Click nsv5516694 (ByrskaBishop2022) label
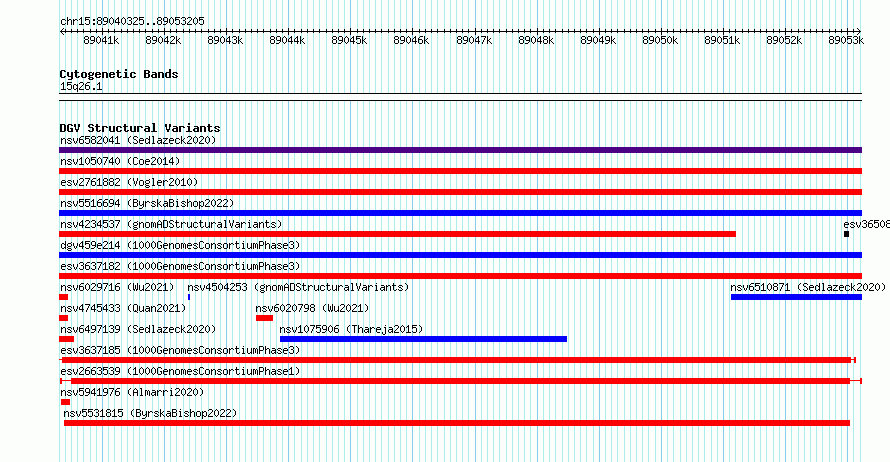Screen dimensions: 890x462 click(147, 203)
